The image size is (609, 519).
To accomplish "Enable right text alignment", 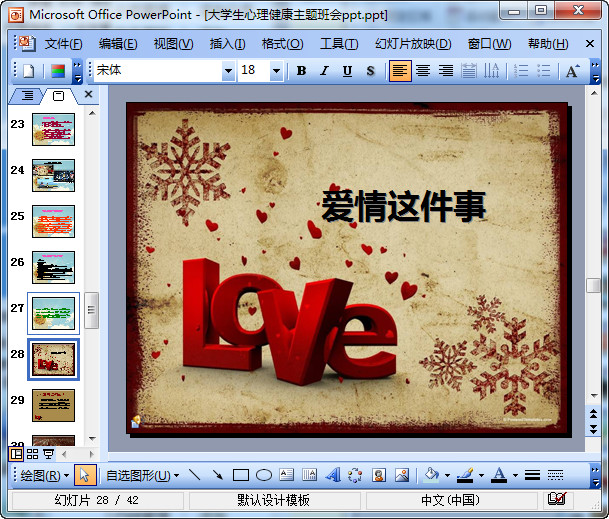I will pos(446,71).
